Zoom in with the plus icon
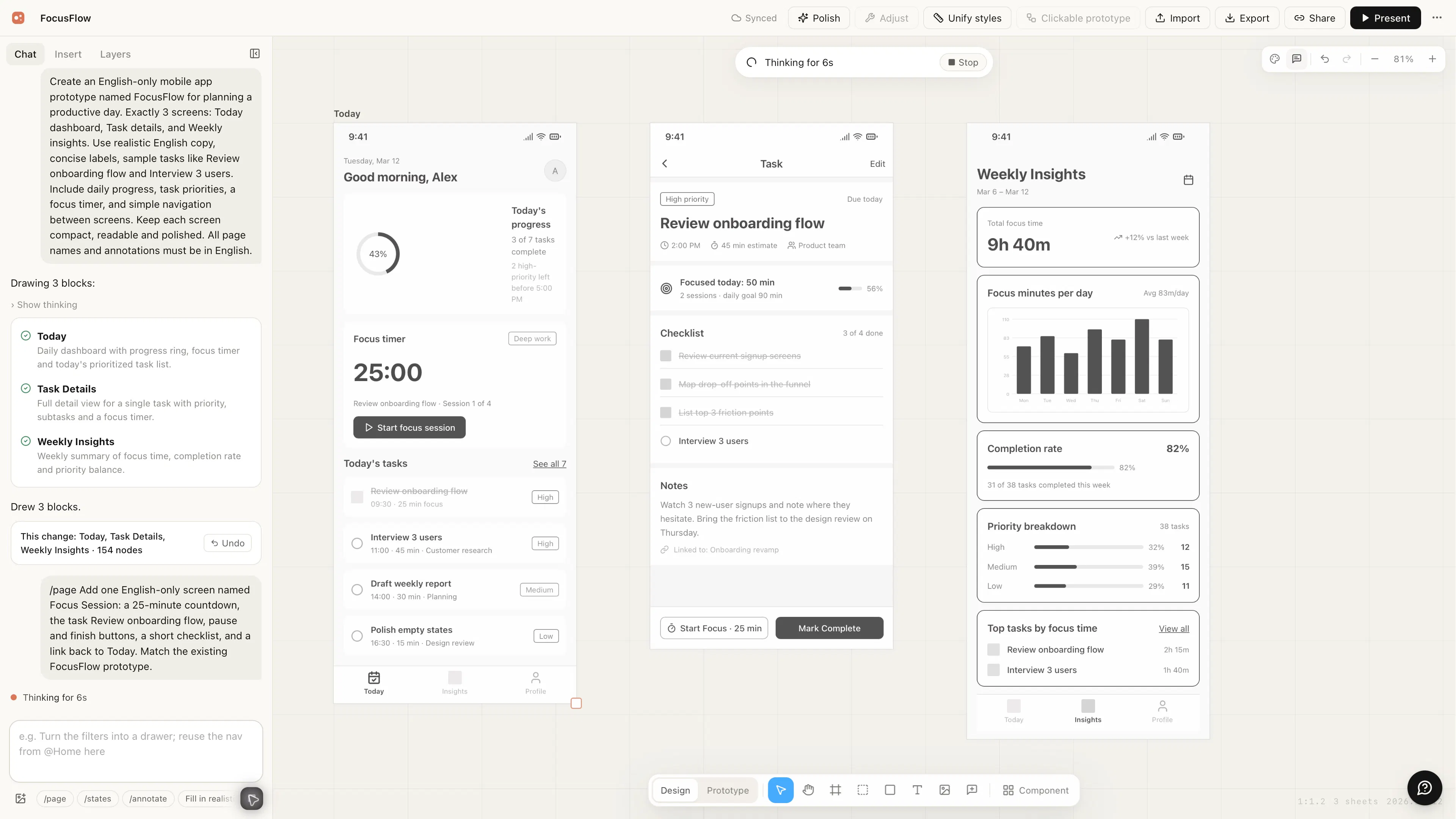The width and height of the screenshot is (1456, 819). click(1432, 59)
